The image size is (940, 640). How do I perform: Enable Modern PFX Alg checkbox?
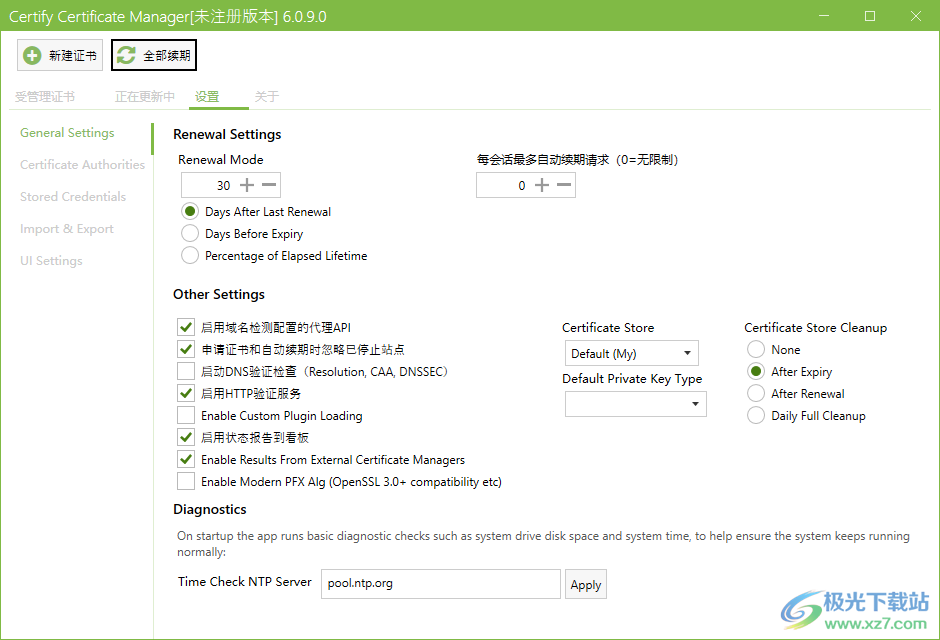tap(186, 482)
